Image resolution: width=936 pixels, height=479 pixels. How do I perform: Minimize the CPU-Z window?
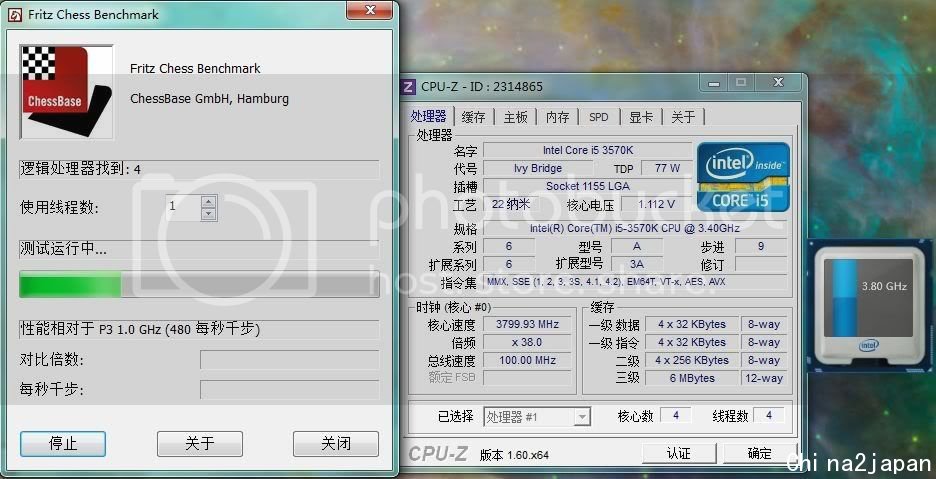pos(713,83)
